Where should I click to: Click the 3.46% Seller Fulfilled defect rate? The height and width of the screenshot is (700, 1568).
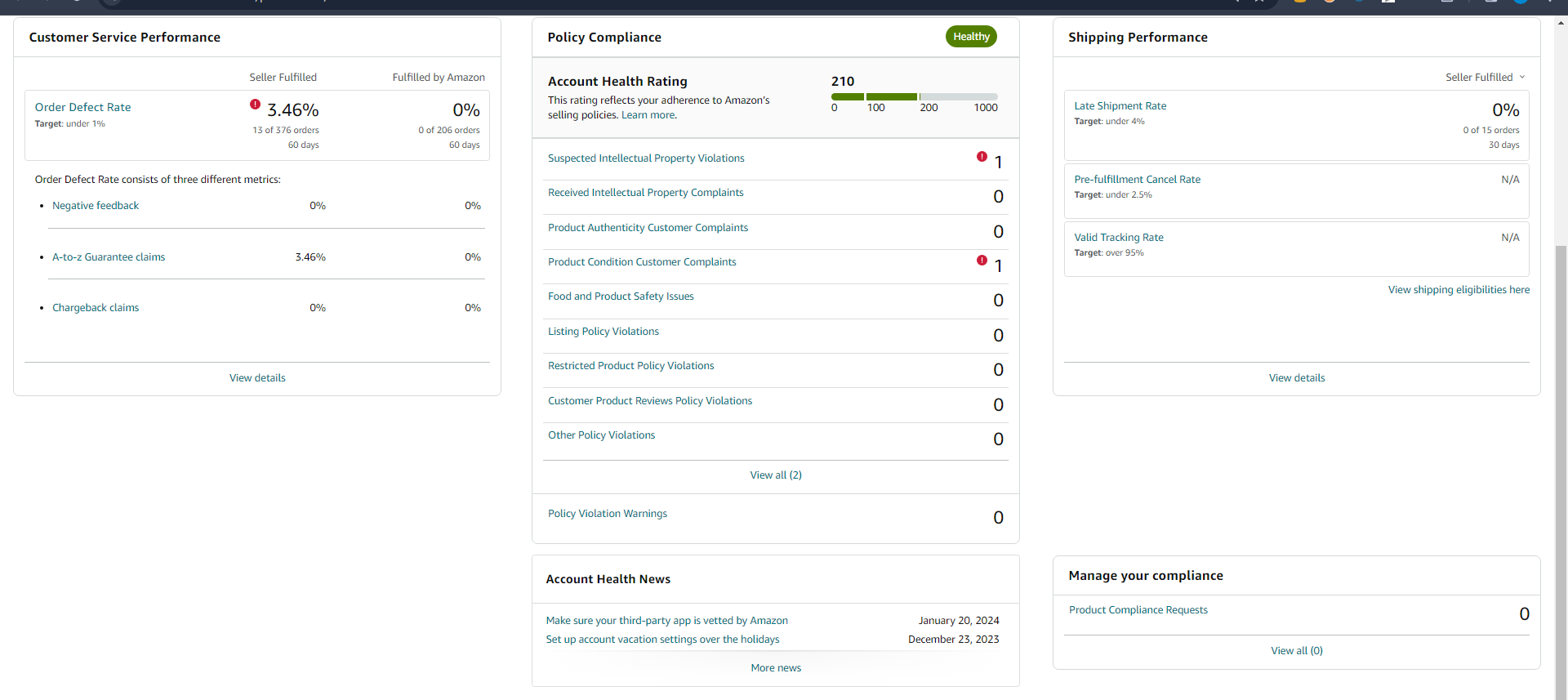[293, 110]
